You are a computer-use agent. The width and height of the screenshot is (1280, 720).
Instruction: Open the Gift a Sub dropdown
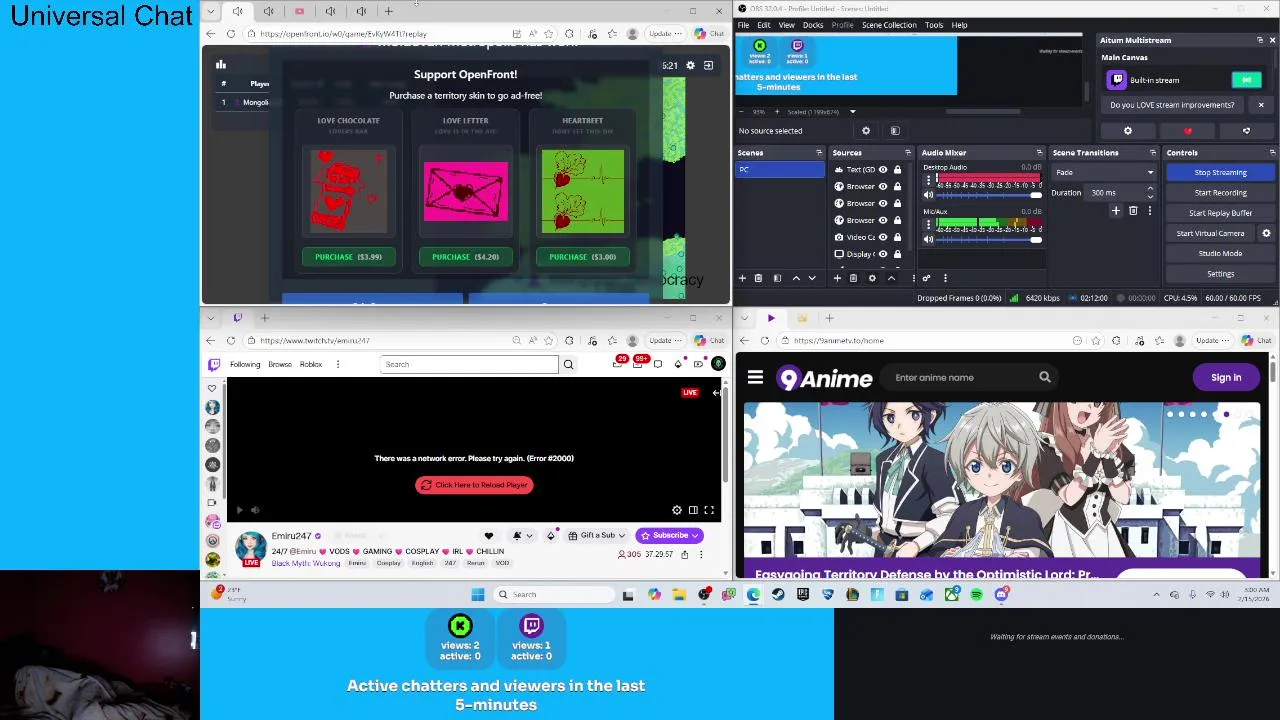pyautogui.click(x=597, y=535)
